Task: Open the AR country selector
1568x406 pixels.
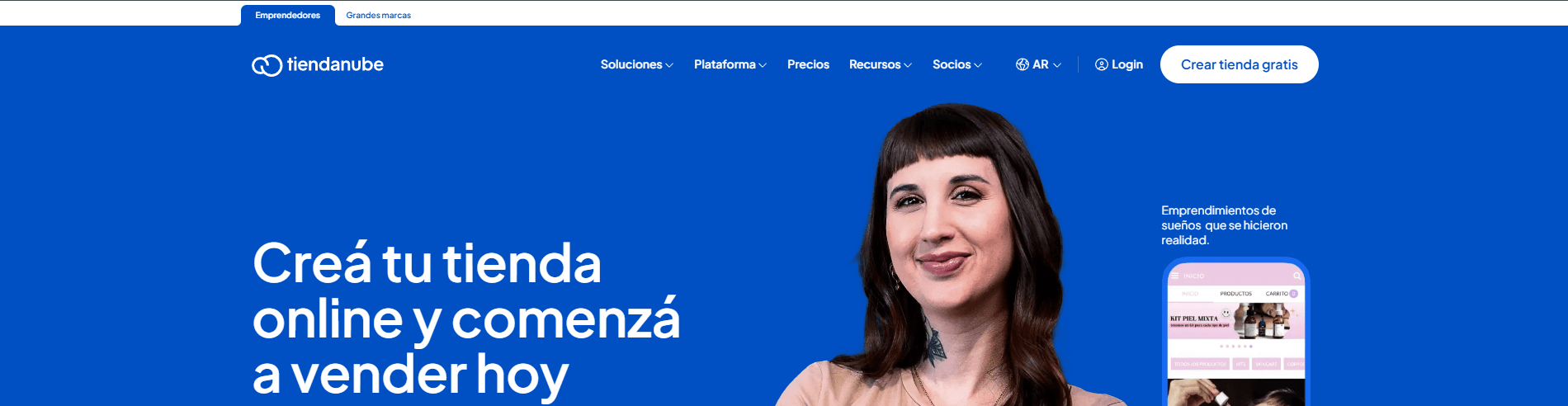Action: click(x=1038, y=64)
